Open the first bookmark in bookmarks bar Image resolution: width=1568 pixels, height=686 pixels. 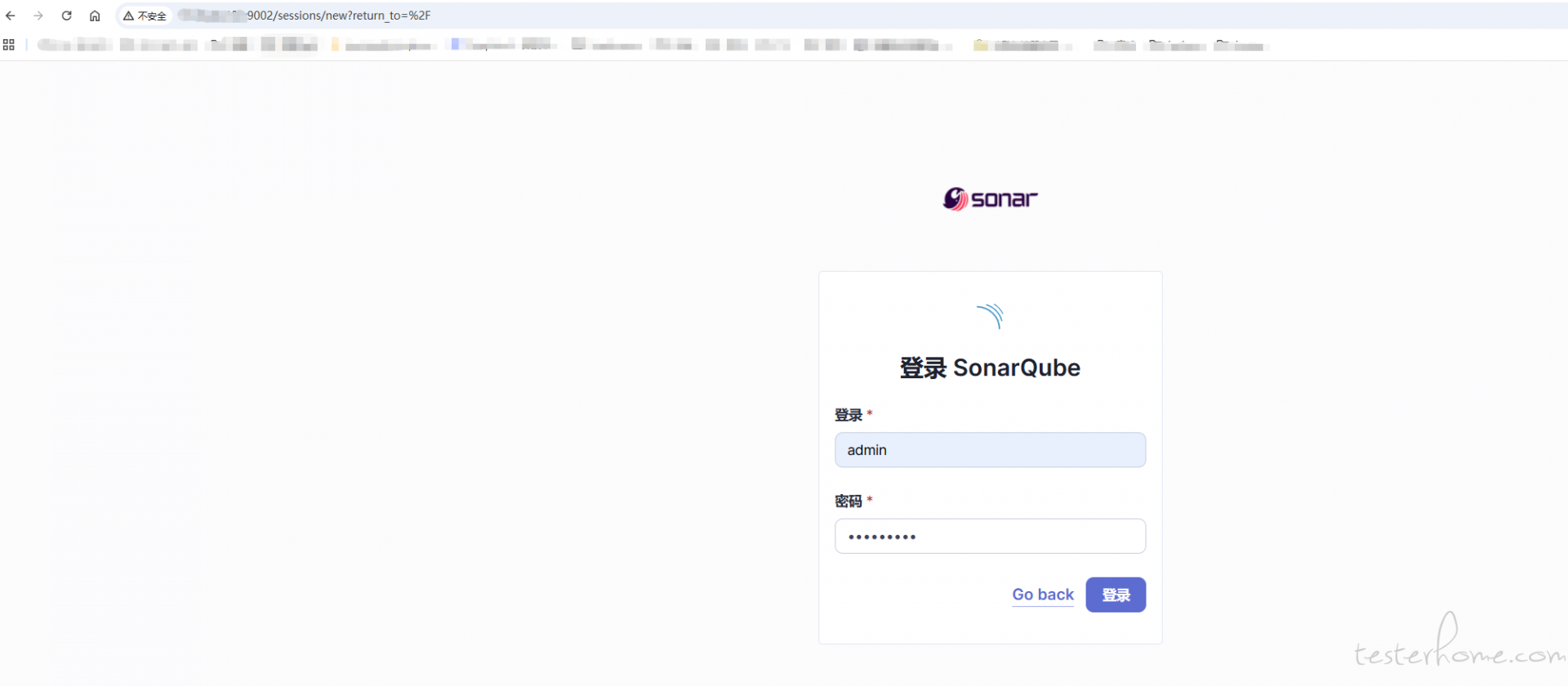click(73, 45)
